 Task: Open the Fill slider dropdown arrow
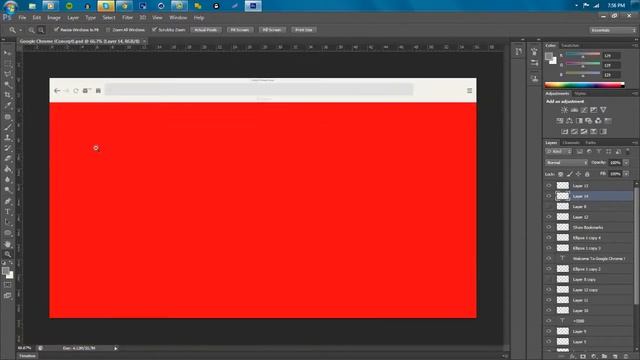tap(626, 174)
